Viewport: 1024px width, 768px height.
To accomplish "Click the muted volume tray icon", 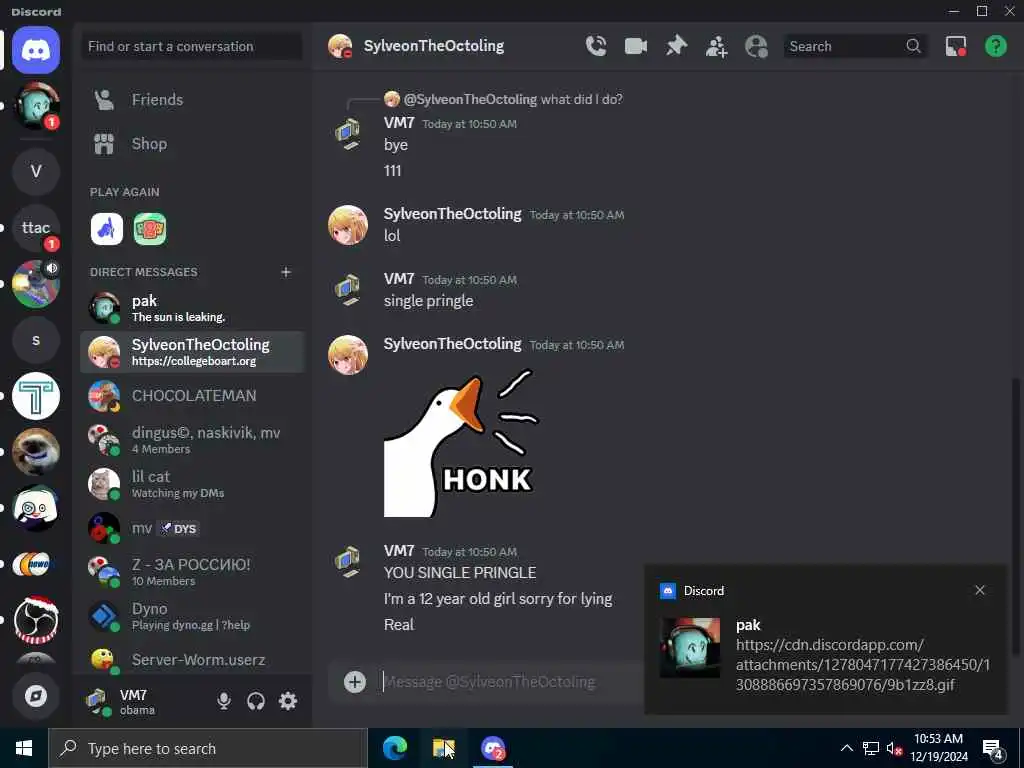I will tap(895, 749).
